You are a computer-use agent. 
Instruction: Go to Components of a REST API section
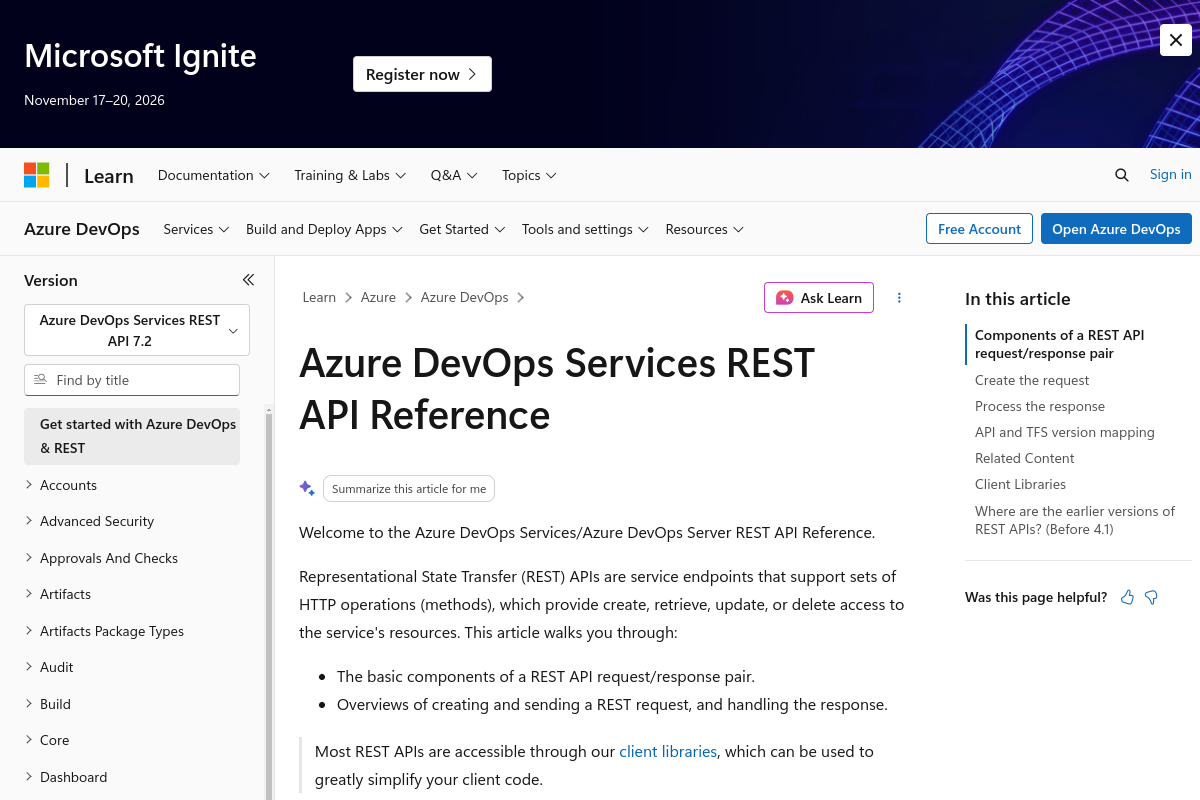[x=1060, y=344]
